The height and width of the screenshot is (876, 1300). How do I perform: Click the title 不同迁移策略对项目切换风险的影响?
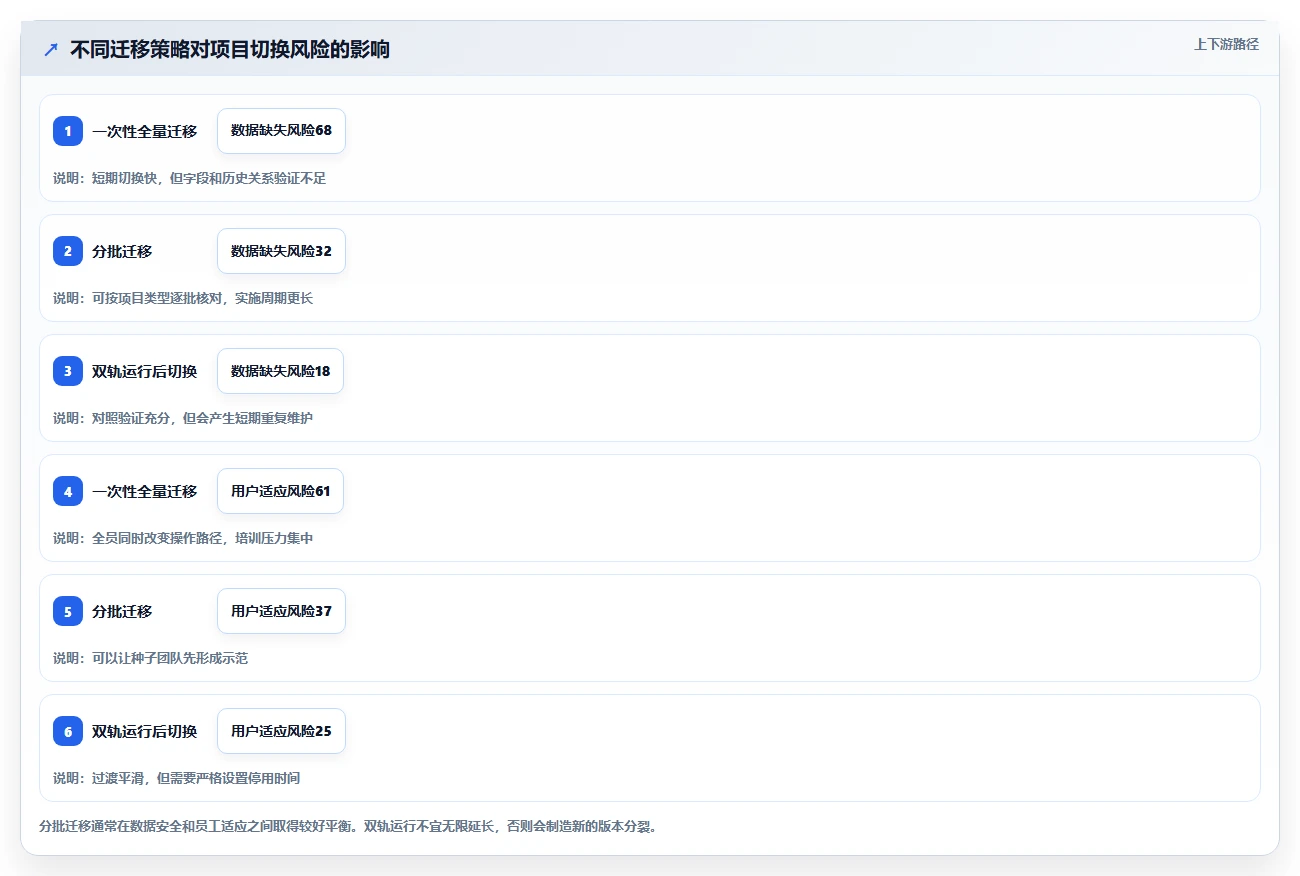tap(230, 49)
